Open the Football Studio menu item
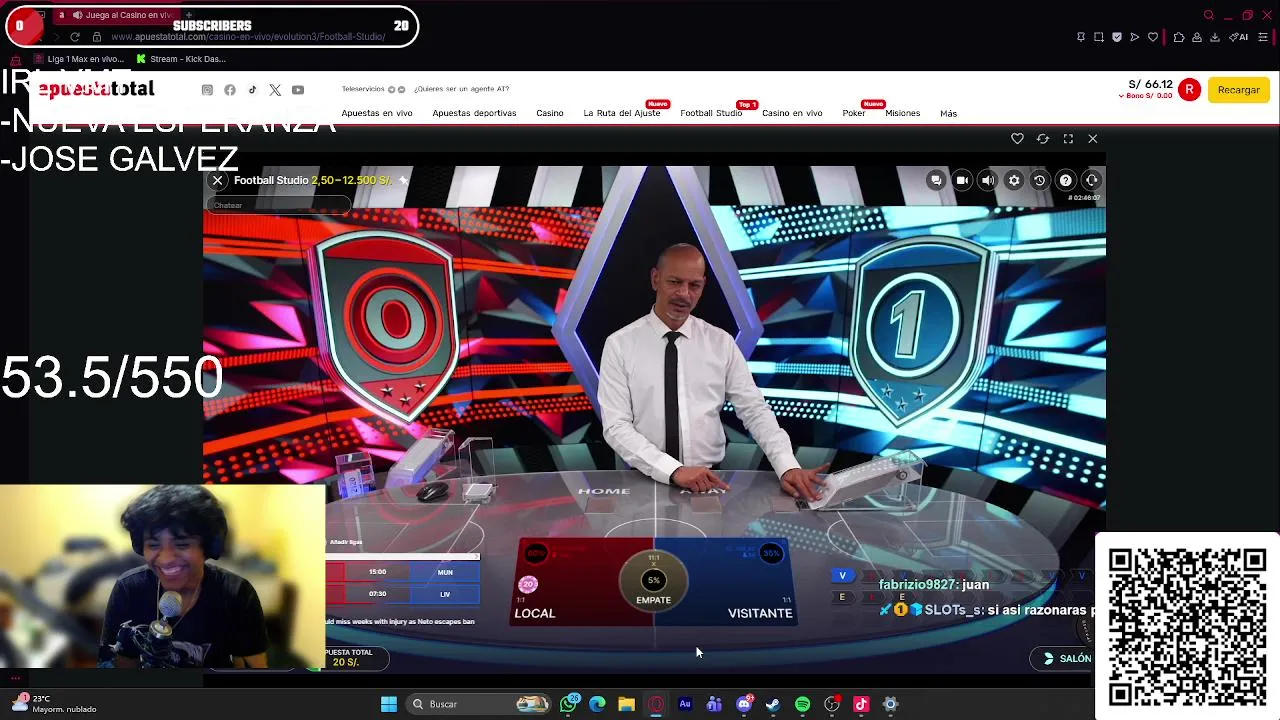Screen dimensions: 1280x720 [x=711, y=113]
